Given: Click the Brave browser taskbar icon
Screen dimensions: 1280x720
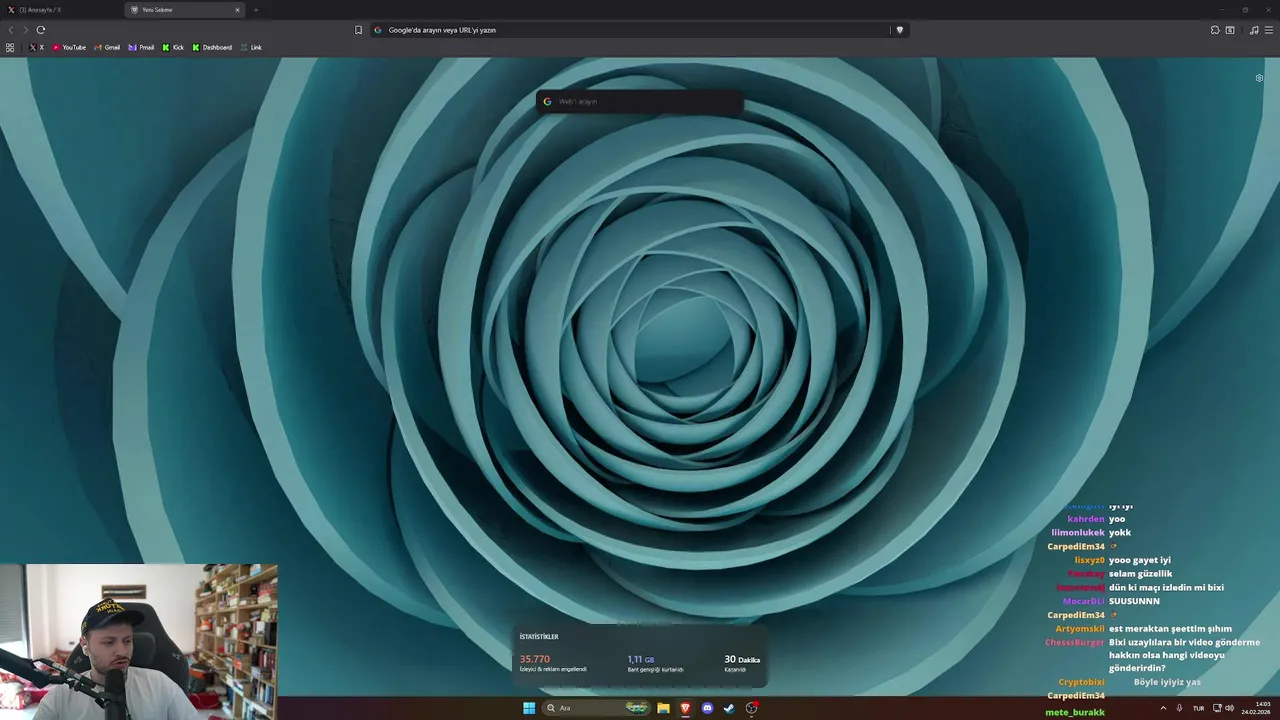Looking at the screenshot, I should coord(685,708).
